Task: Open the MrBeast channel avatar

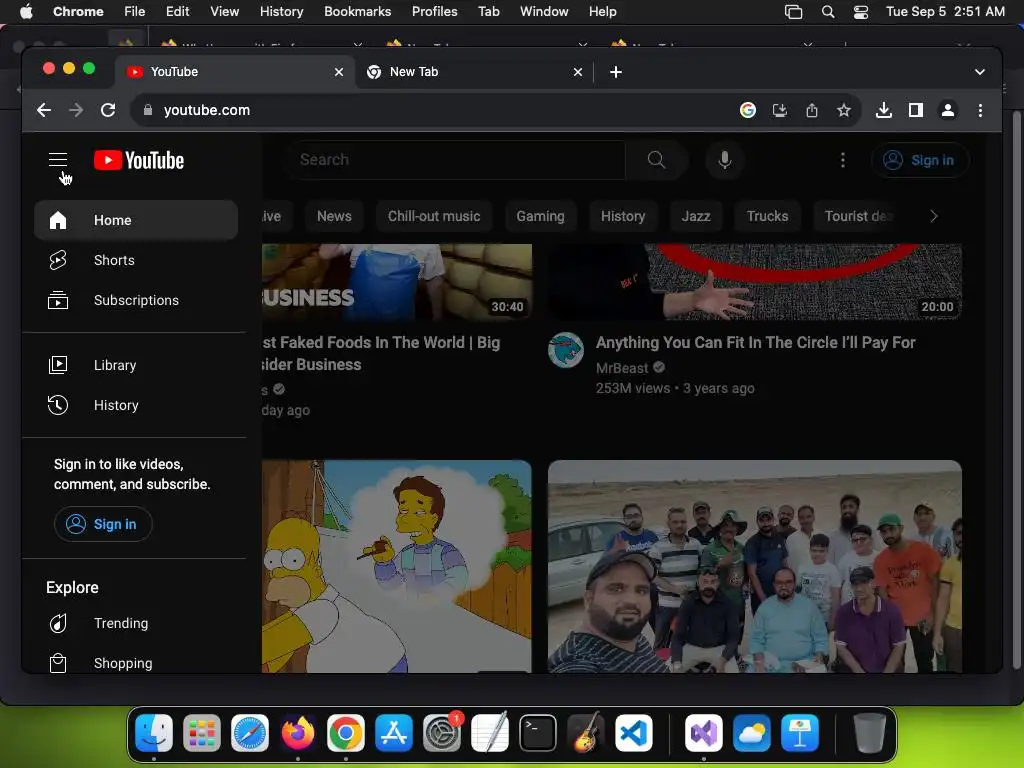Action: click(566, 350)
